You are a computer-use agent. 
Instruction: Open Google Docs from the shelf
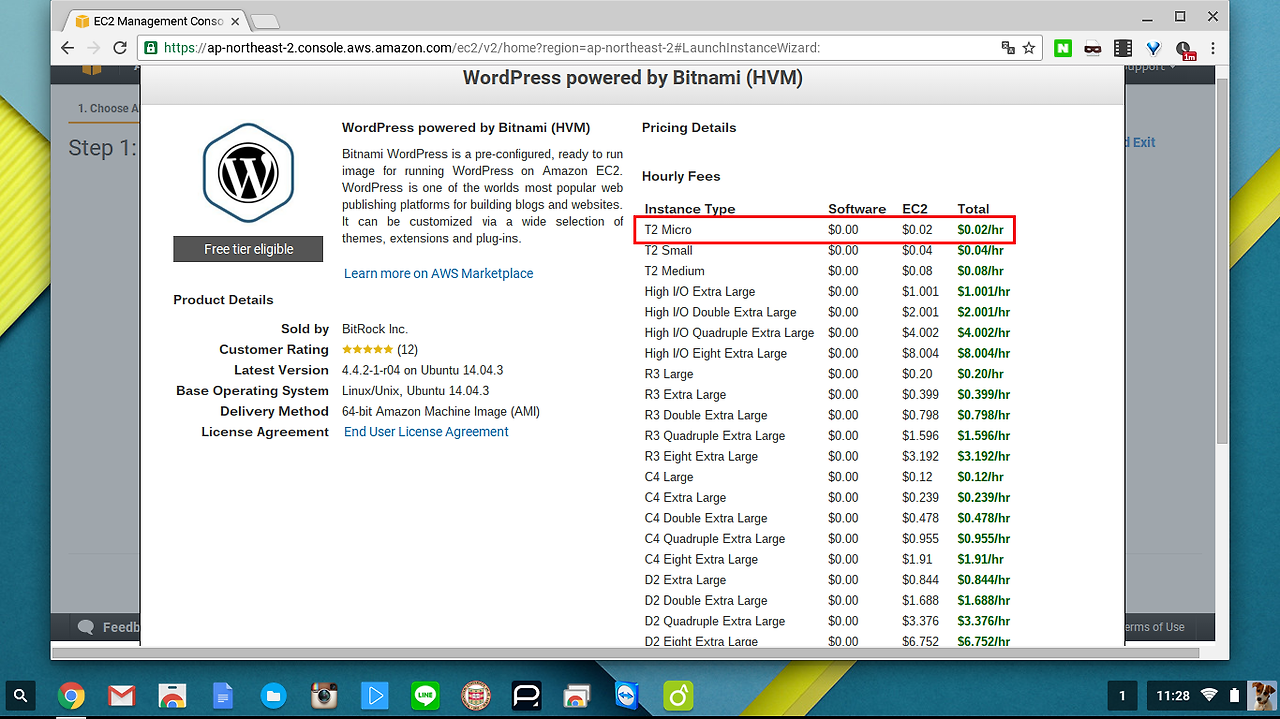pyautogui.click(x=222, y=696)
